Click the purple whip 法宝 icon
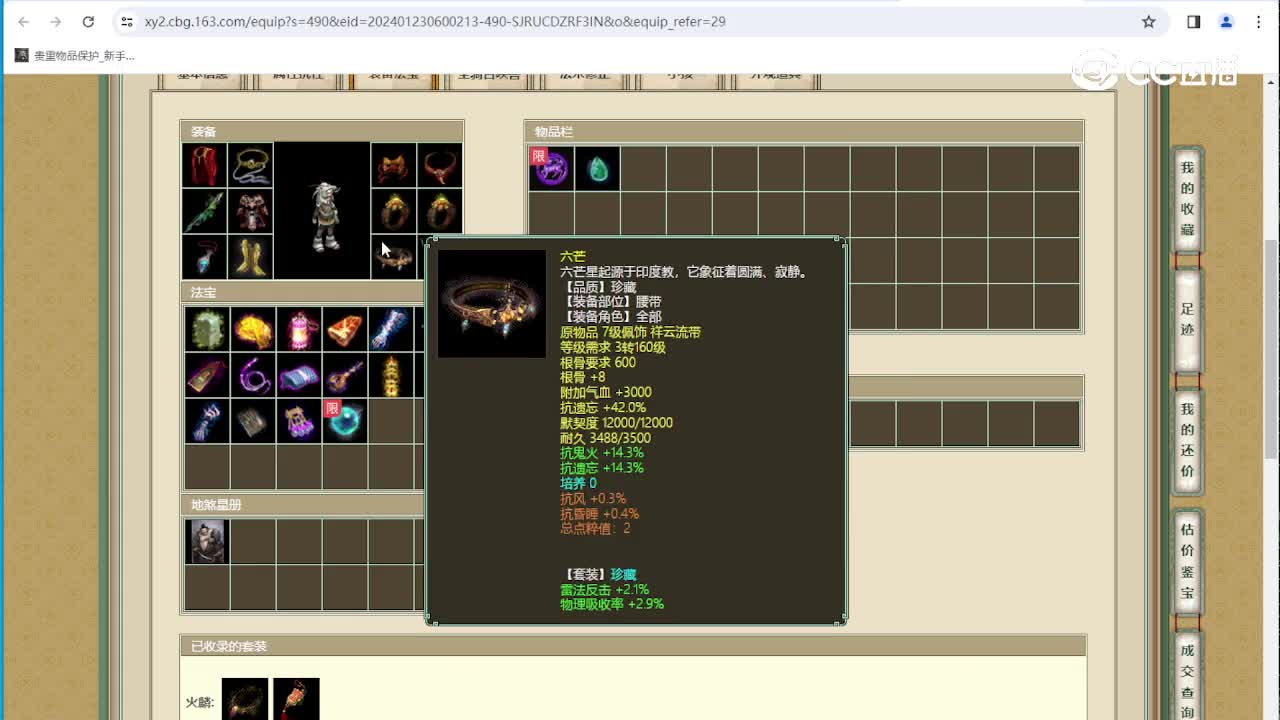 (x=253, y=375)
